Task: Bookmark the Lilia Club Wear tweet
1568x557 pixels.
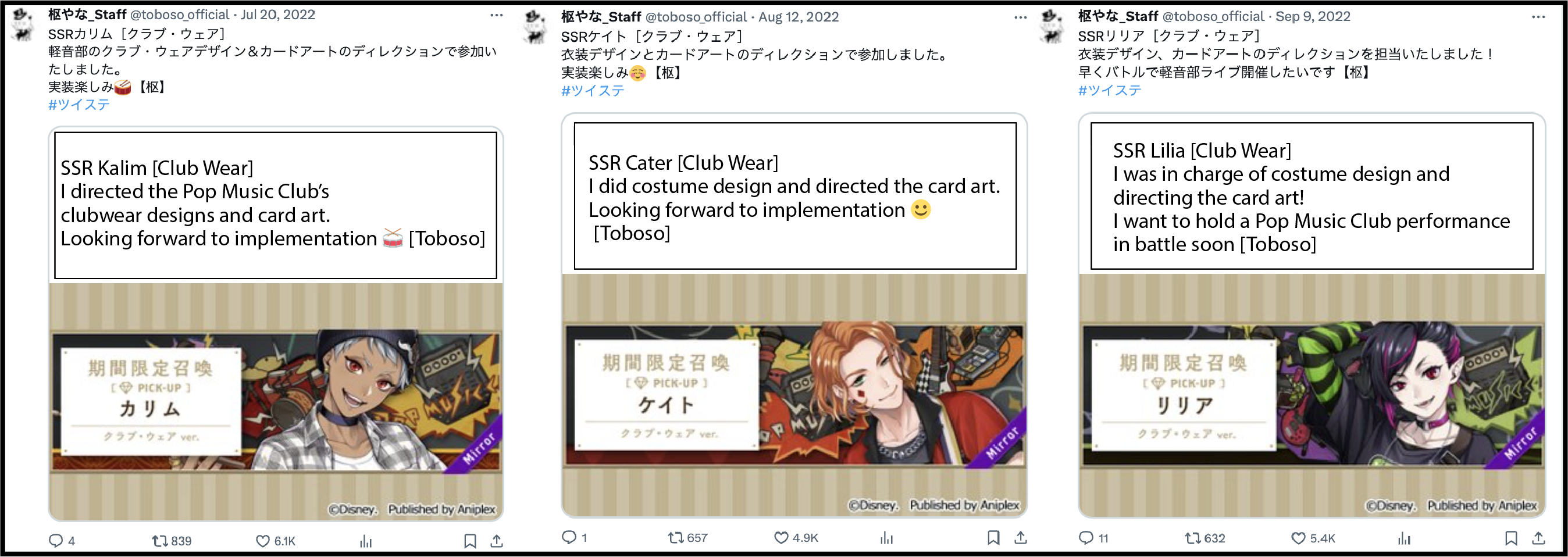Action: click(x=1511, y=538)
